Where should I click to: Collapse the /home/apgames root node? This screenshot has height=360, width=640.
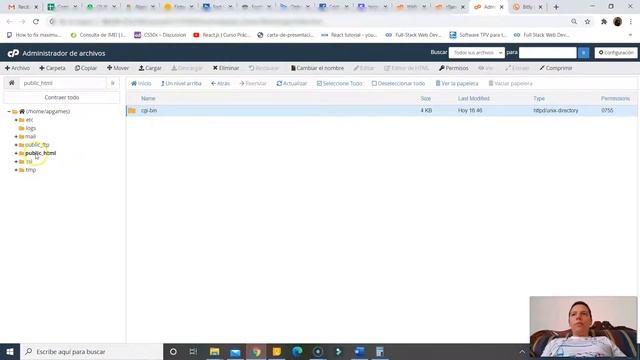(x=9, y=111)
